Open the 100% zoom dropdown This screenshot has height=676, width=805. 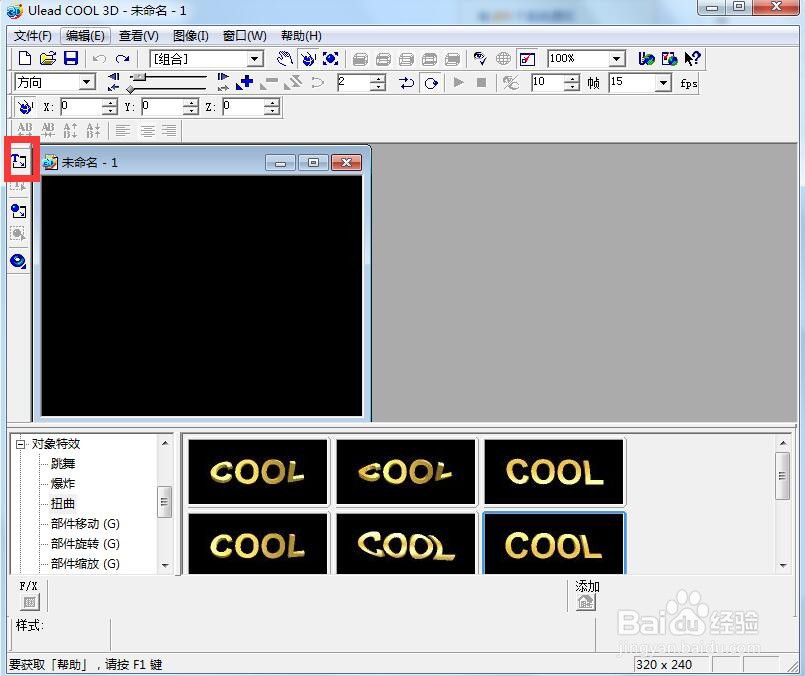617,59
